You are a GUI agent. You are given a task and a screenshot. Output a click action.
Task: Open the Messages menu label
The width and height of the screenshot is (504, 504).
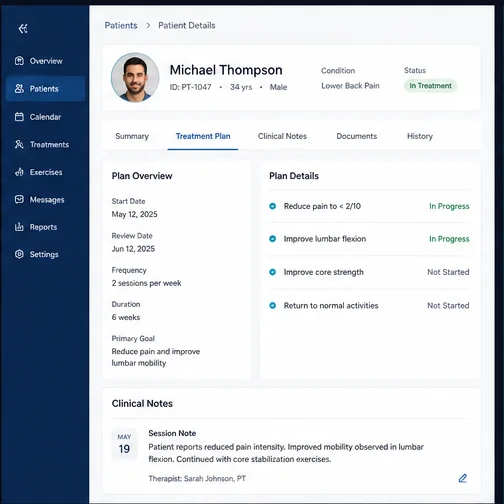[47, 200]
